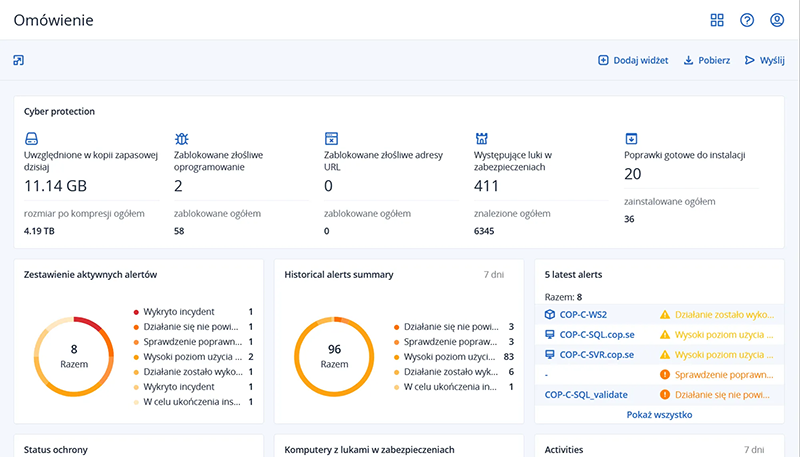Click the warning triangle for Działanie zostało wyko...
This screenshot has height=457, width=800.
tap(665, 315)
